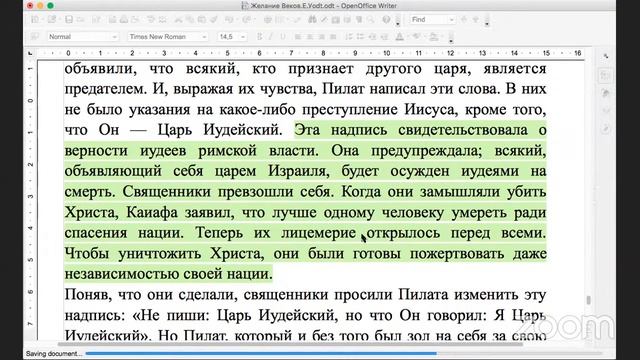Activate Format Paintbrush tool

click(x=213, y=20)
